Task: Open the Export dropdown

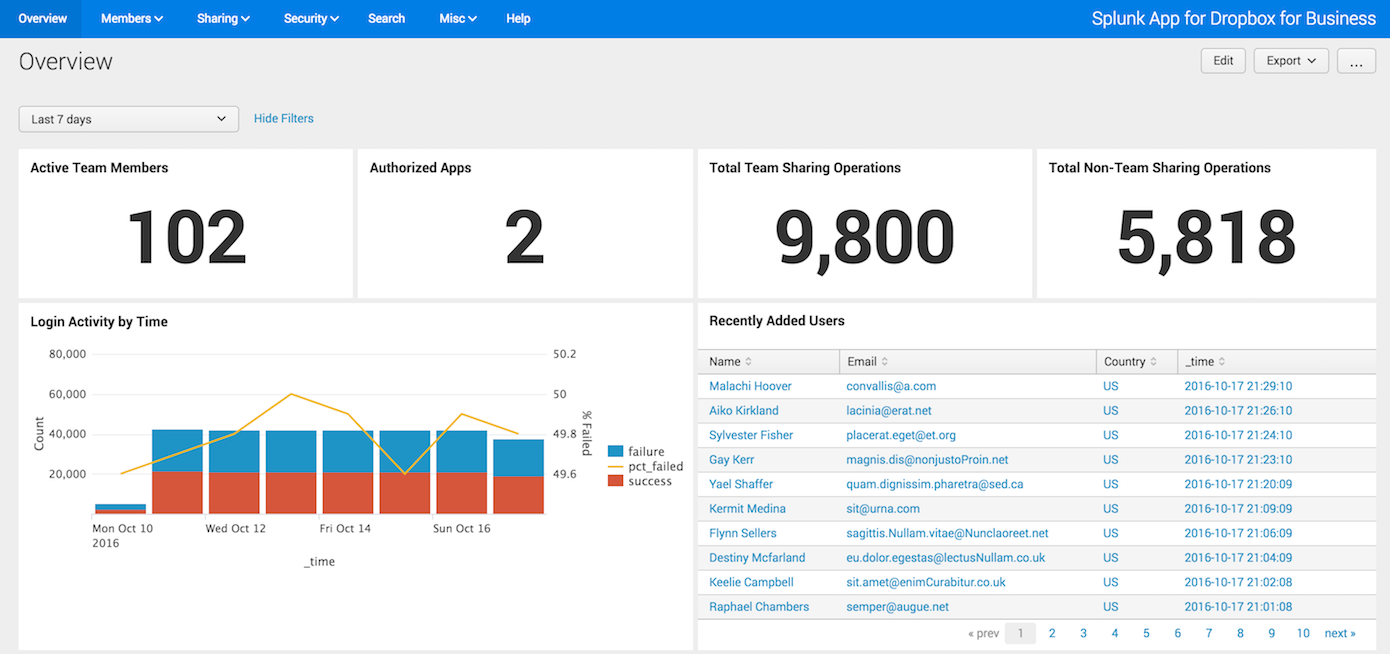Action: click(1290, 61)
